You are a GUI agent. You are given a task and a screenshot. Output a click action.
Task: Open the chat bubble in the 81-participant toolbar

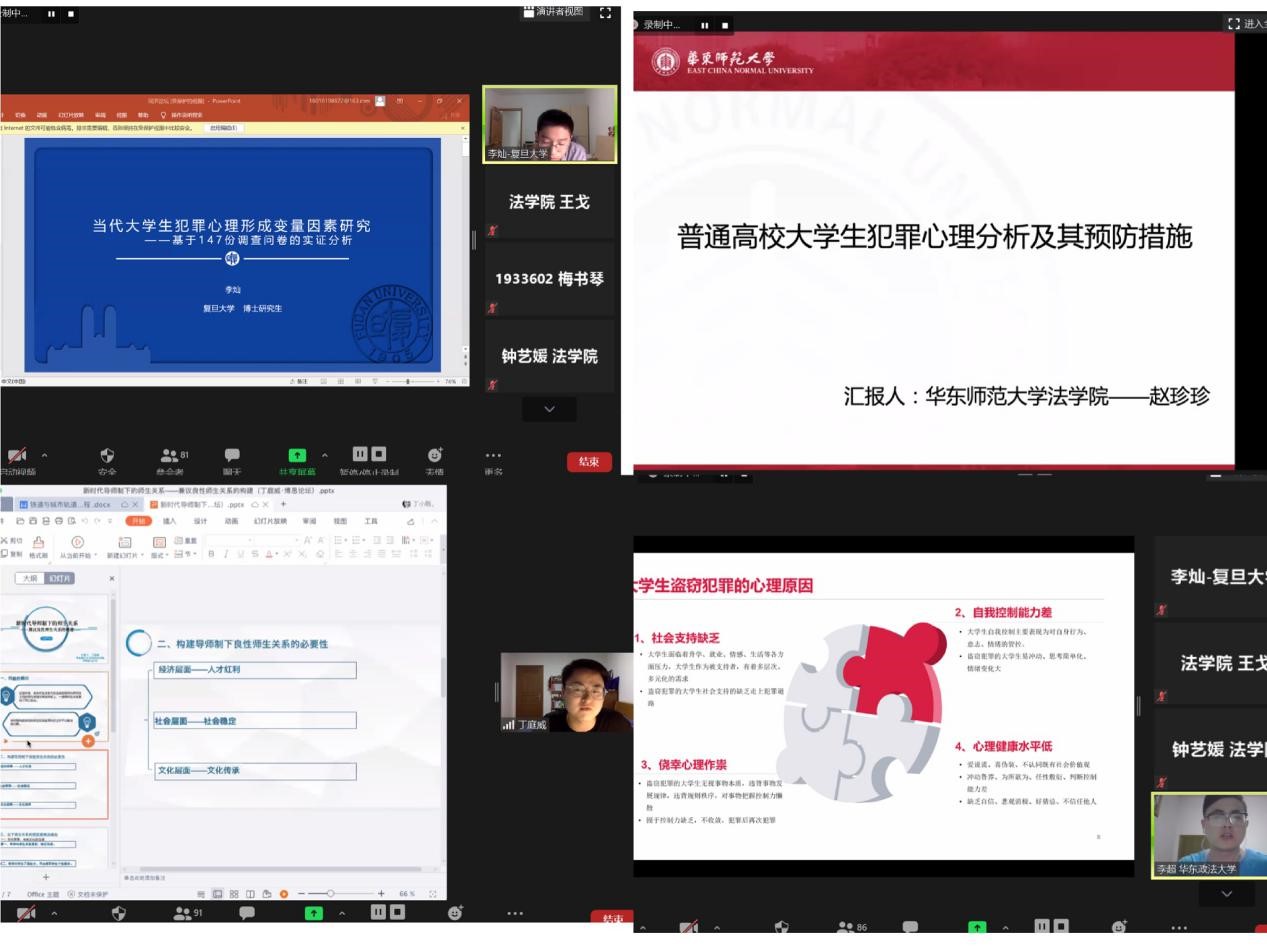pos(232,456)
